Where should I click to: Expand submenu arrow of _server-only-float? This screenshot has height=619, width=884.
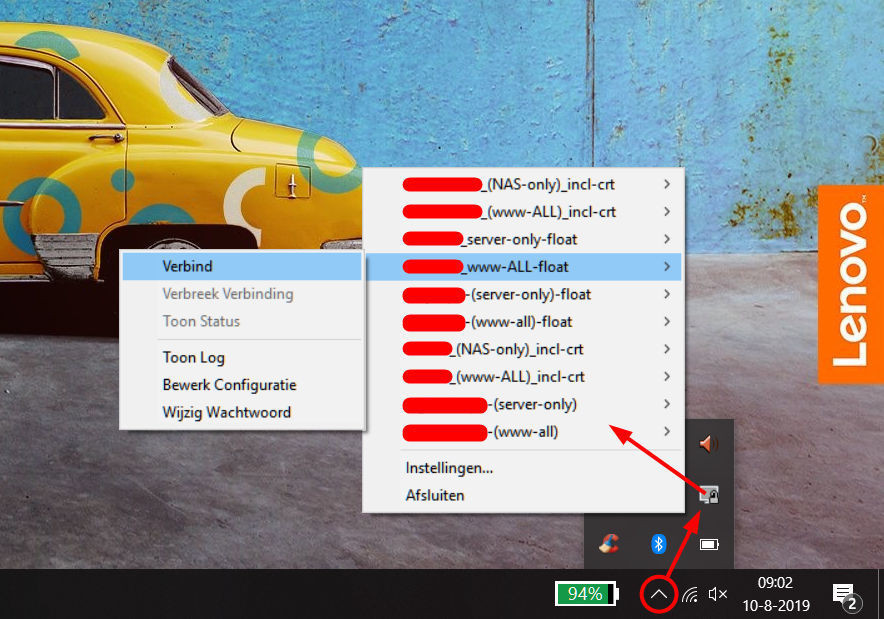tap(667, 239)
